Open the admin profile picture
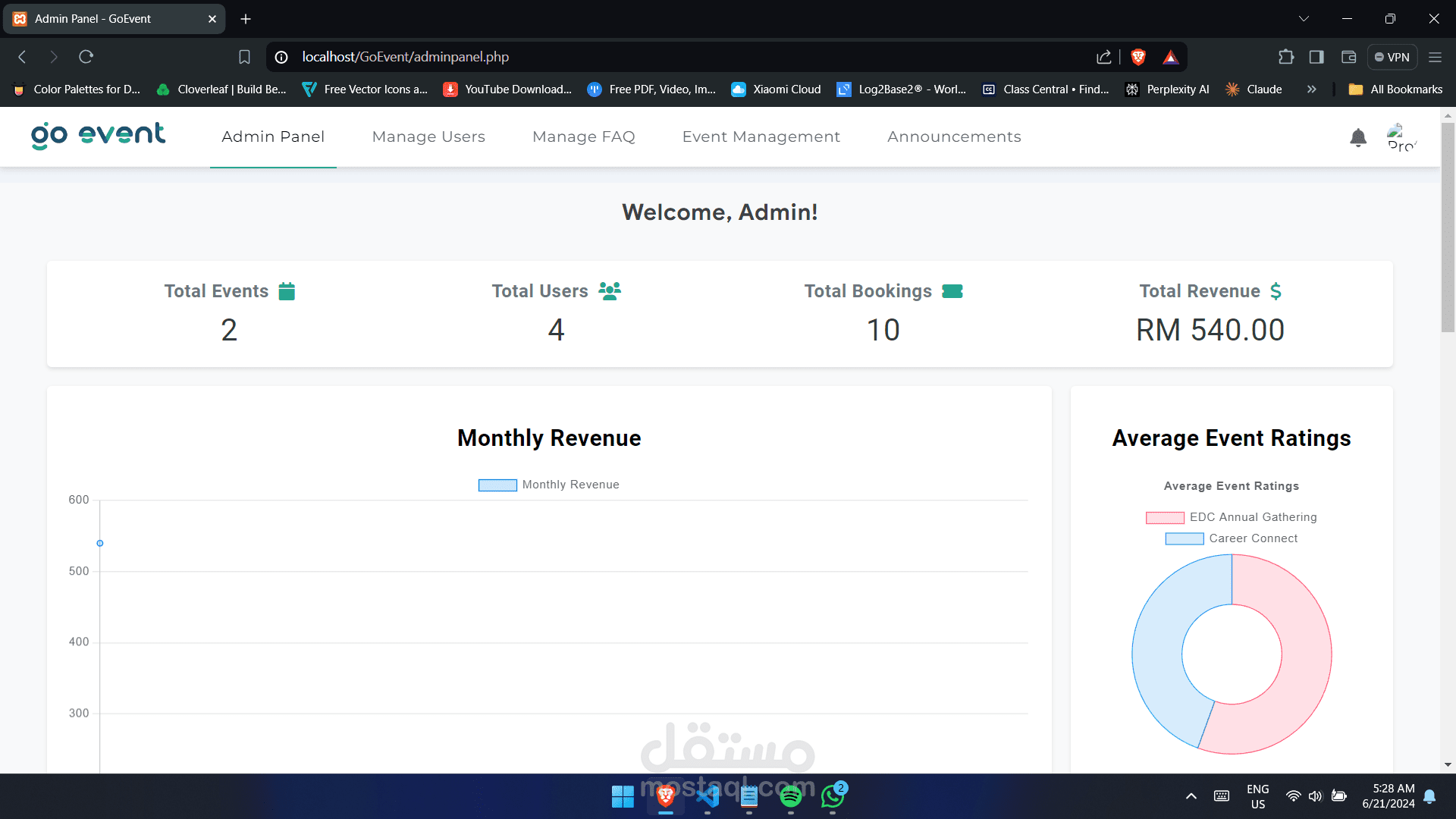The width and height of the screenshot is (1456, 819). (1401, 137)
